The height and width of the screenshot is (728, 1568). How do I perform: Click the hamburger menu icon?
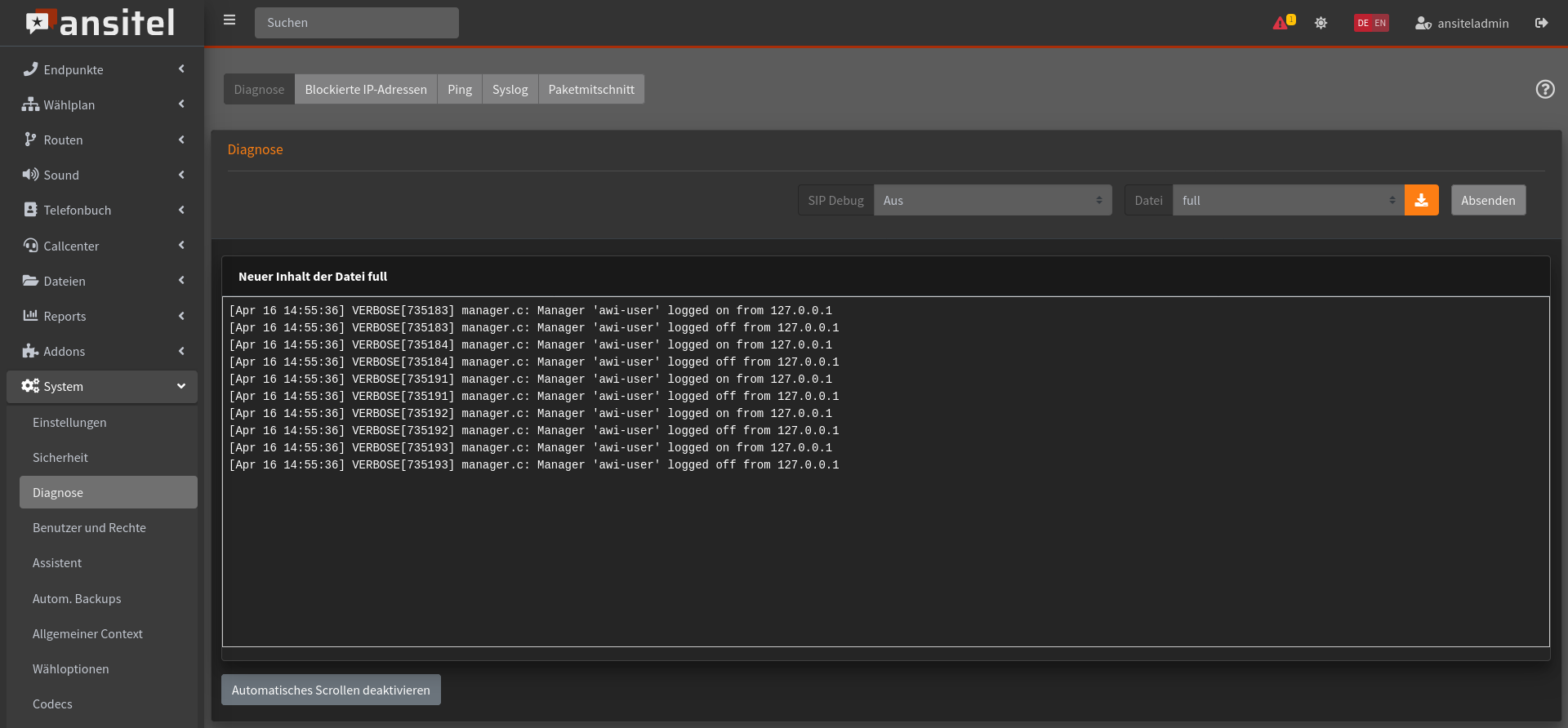coord(229,20)
